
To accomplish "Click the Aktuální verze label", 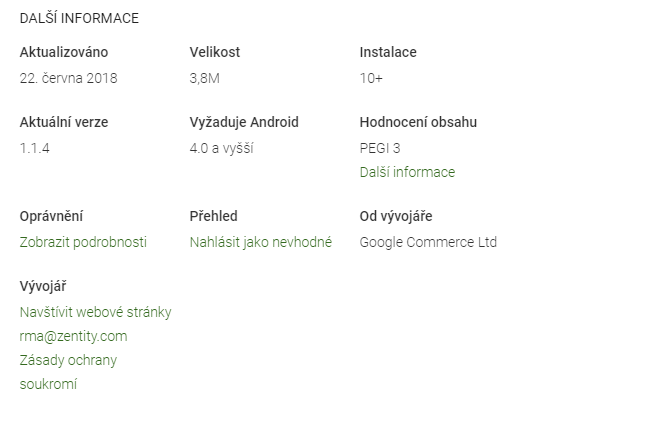I will tap(64, 122).
